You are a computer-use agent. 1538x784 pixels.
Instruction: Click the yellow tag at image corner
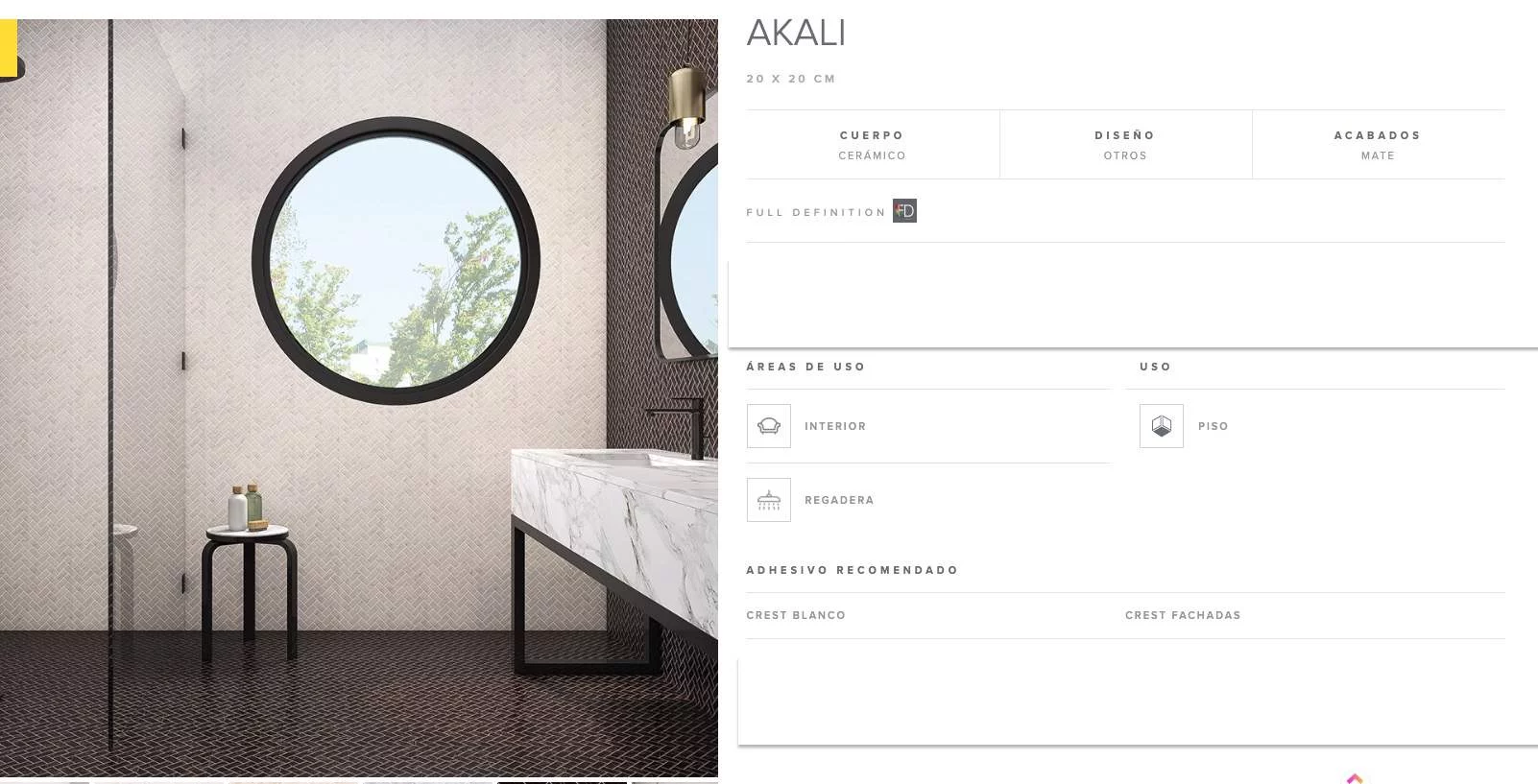tap(9, 48)
